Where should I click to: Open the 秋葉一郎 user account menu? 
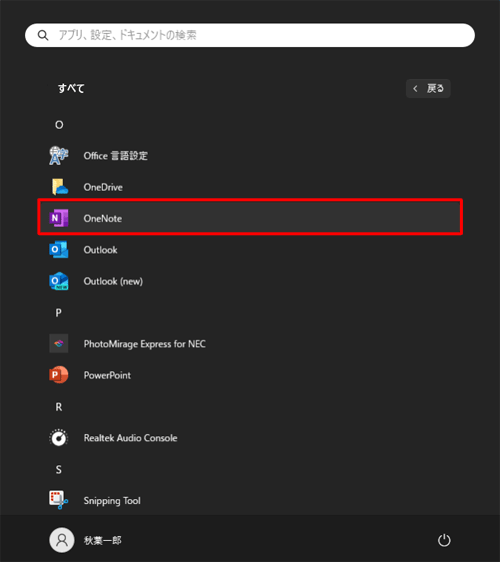tap(85, 540)
